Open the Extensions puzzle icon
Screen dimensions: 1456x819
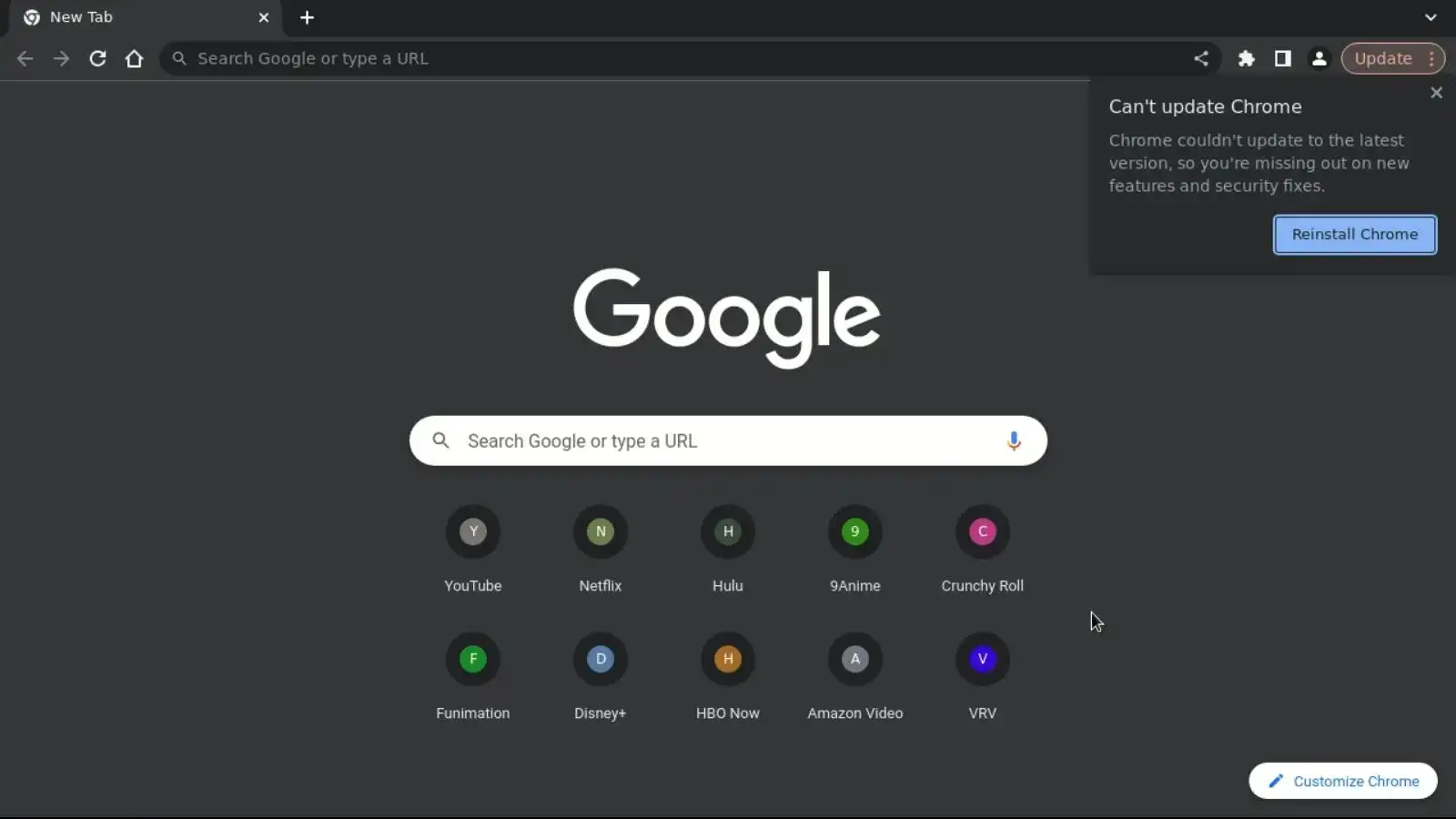[1247, 58]
